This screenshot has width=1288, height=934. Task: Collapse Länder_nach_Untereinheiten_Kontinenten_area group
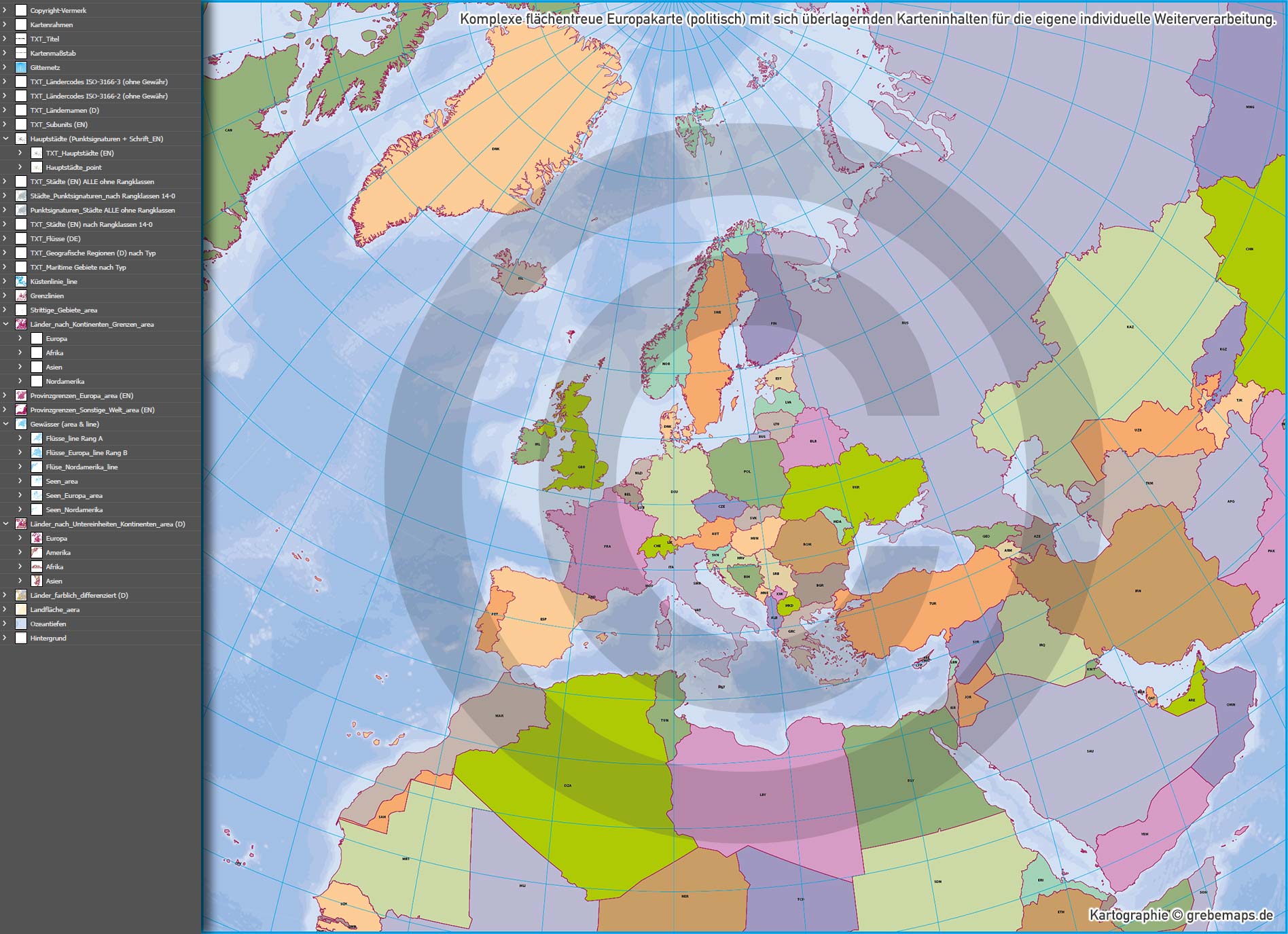point(5,524)
